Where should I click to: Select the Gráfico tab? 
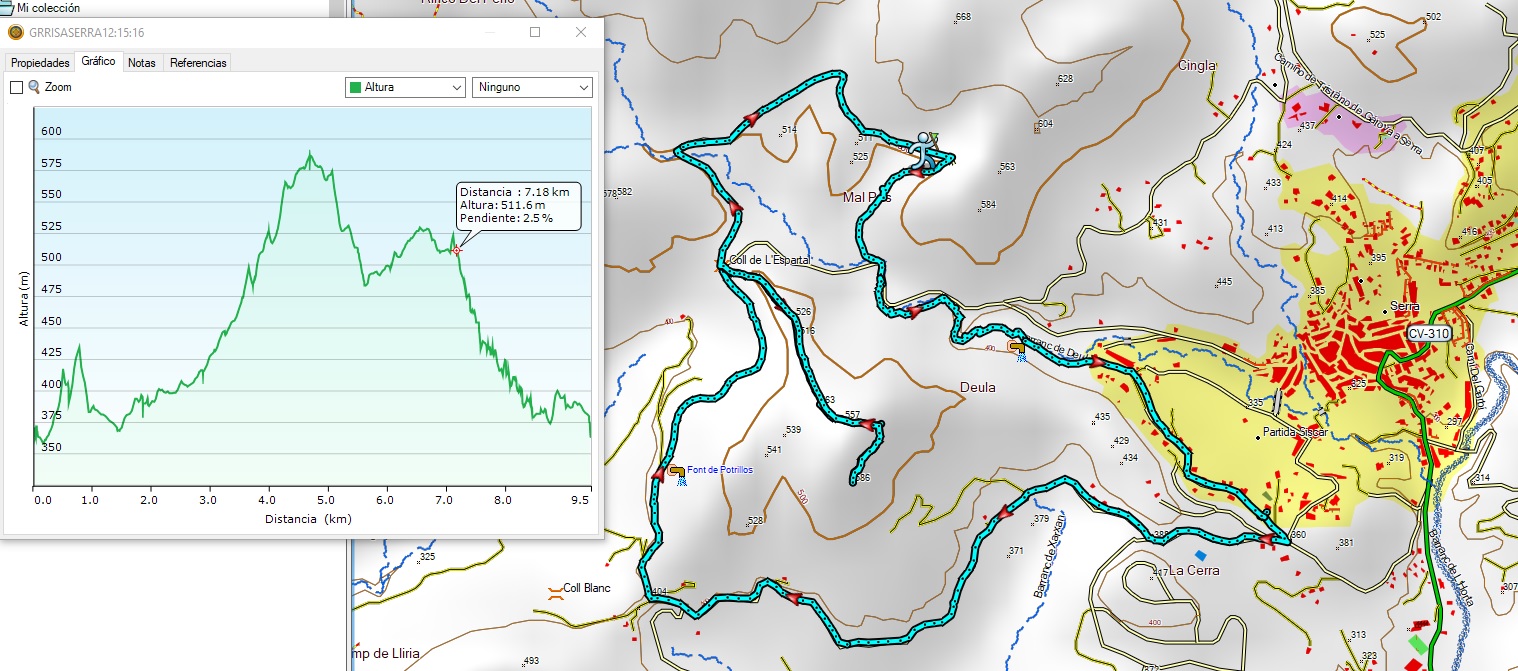(98, 61)
